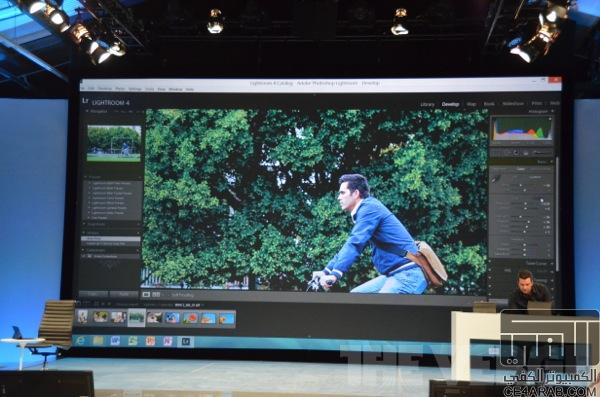Image resolution: width=600 pixels, height=397 pixels.
Task: Click the Lightroom icon in taskbar
Action: coord(186,341)
